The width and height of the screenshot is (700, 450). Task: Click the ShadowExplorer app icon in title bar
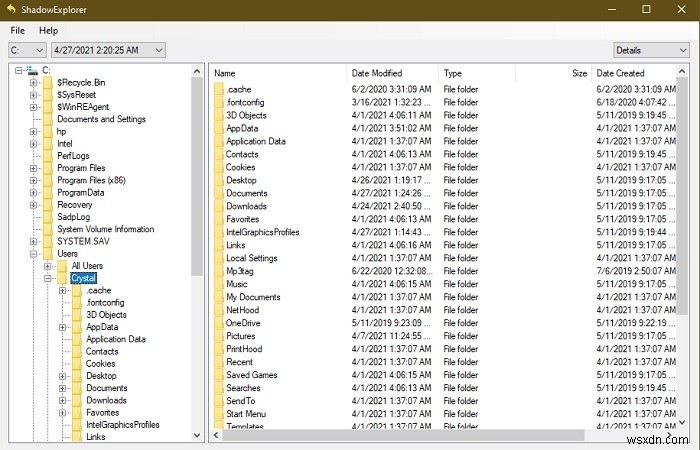pyautogui.click(x=11, y=9)
